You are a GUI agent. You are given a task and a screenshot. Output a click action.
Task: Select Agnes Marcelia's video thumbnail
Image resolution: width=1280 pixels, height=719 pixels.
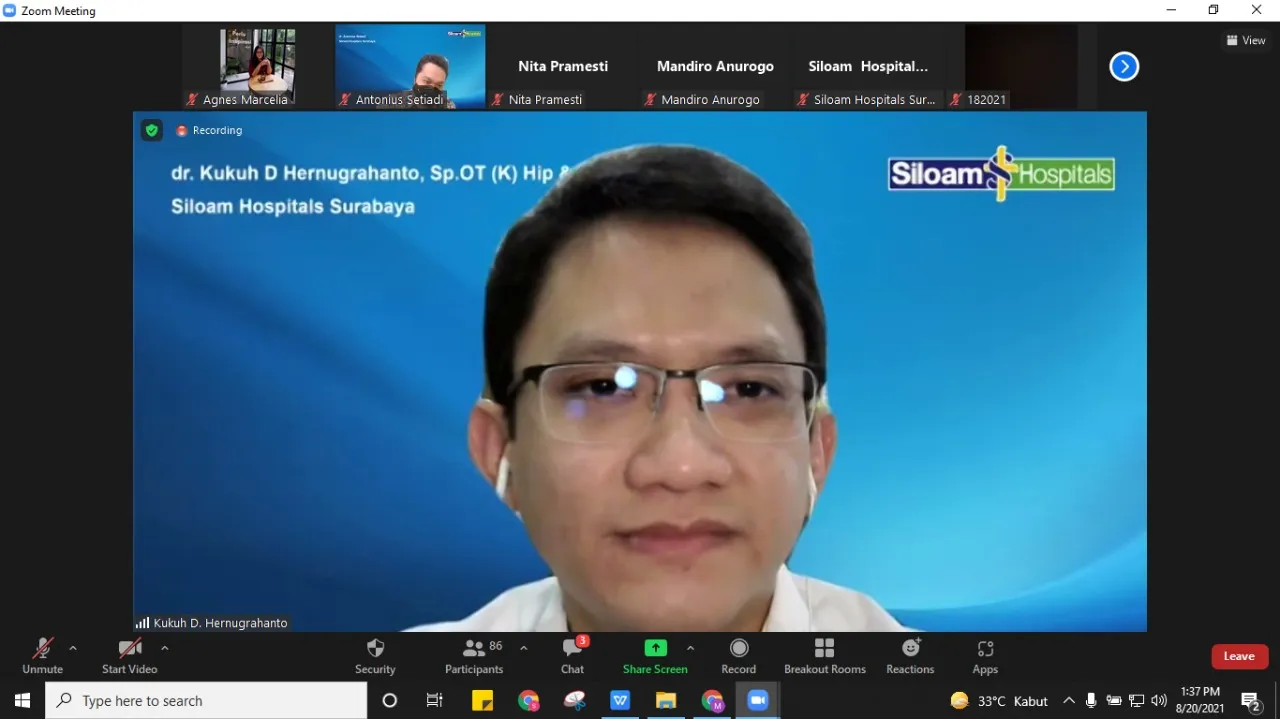tap(258, 67)
